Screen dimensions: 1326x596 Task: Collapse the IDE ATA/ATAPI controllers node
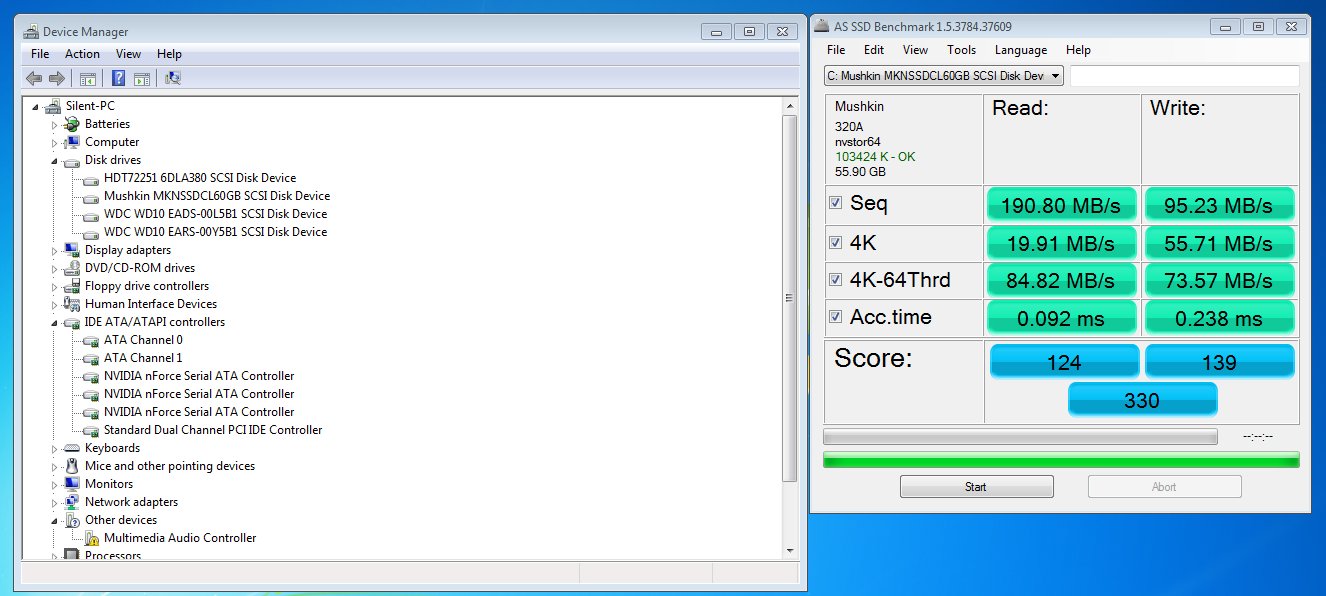(x=56, y=323)
